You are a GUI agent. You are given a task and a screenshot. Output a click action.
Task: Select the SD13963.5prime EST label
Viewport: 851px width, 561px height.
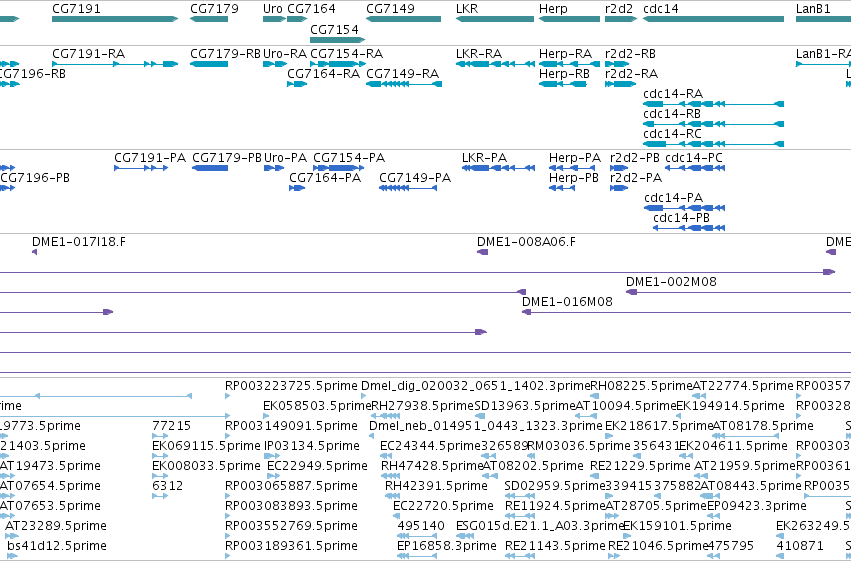pos(525,406)
